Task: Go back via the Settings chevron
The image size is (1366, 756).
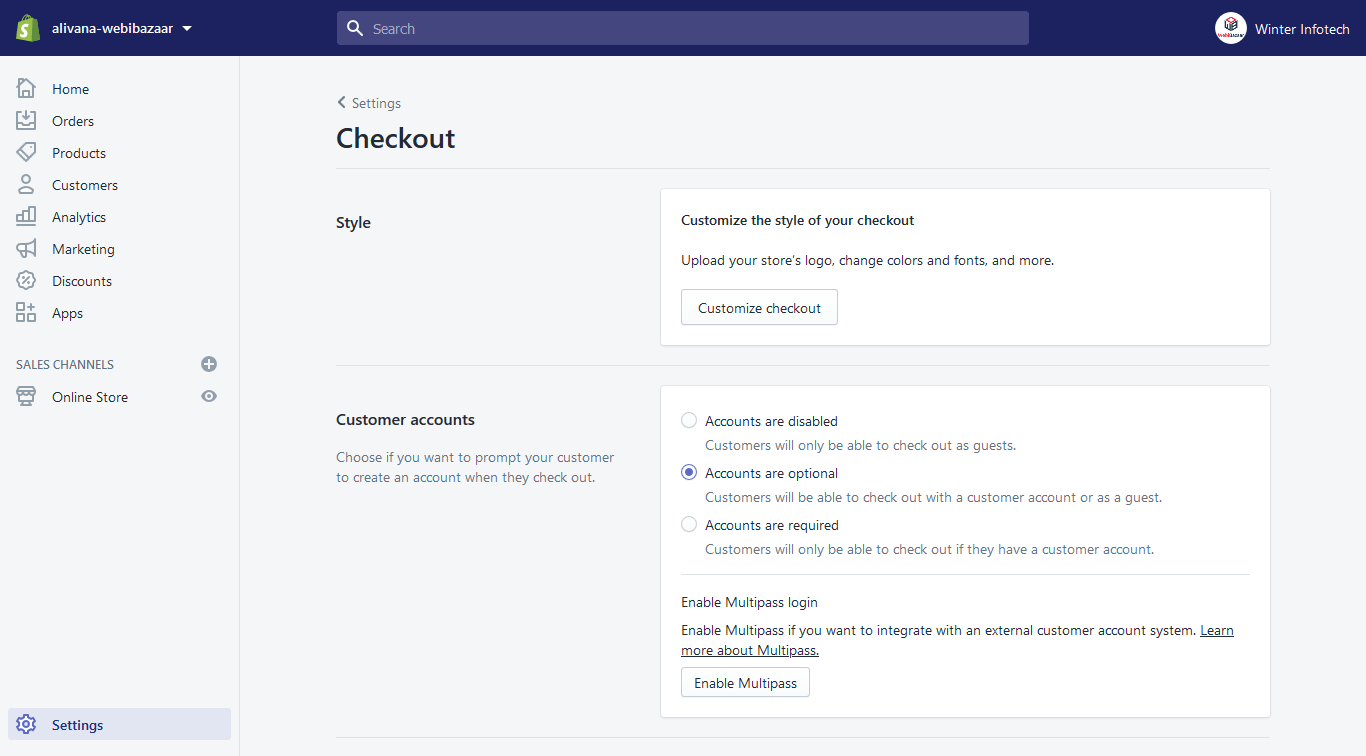Action: (x=342, y=103)
